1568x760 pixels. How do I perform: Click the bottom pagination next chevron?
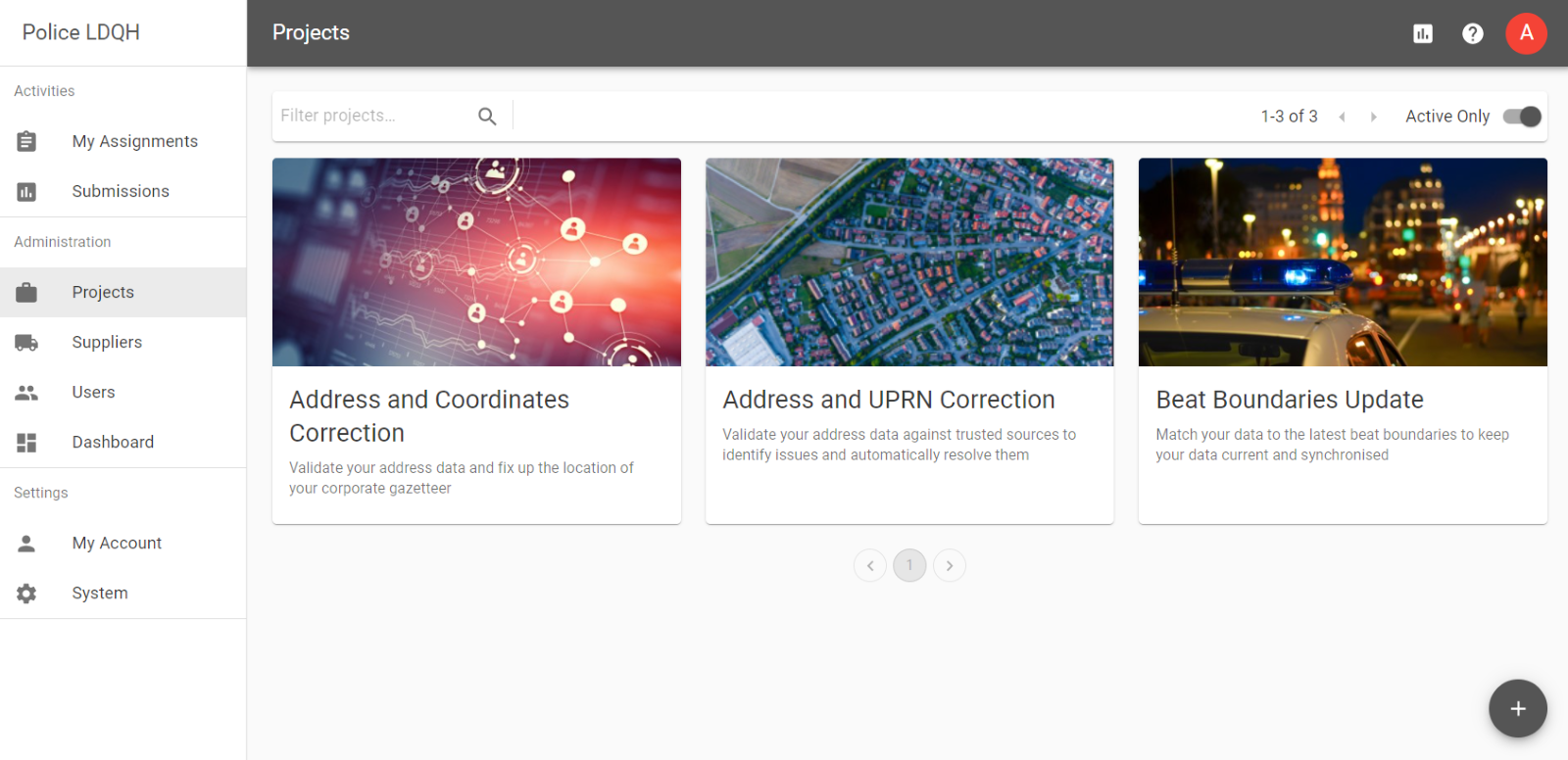pos(950,565)
